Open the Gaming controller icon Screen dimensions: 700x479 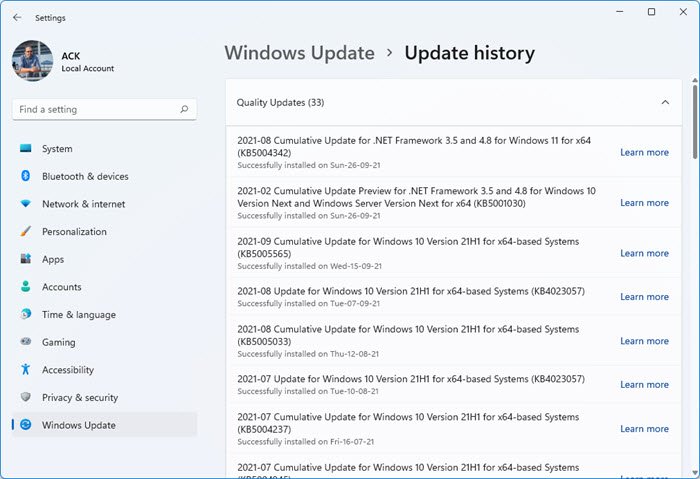[26, 342]
